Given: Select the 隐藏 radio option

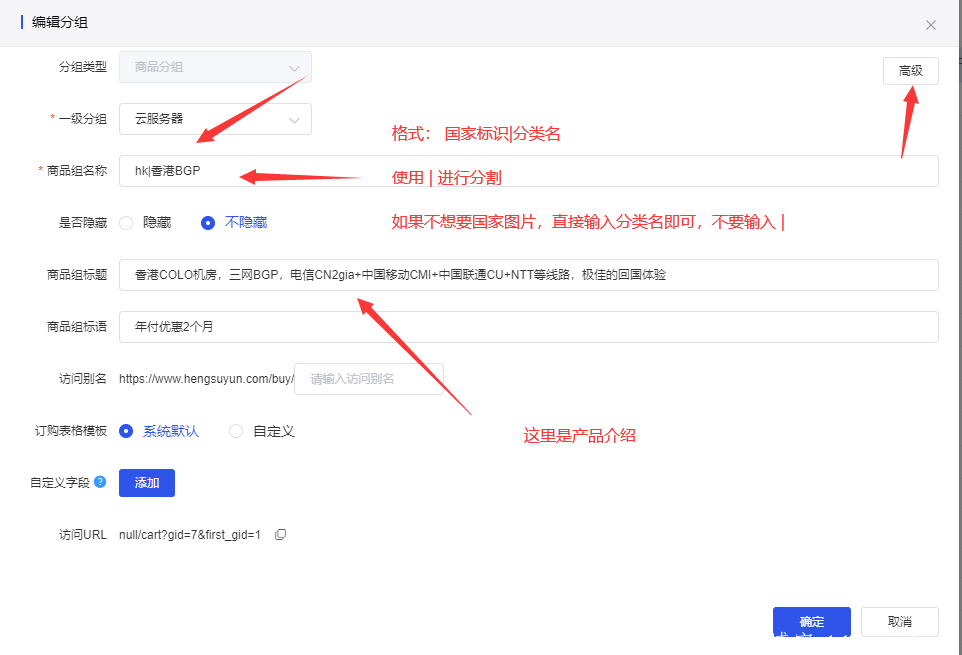Looking at the screenshot, I should [x=127, y=223].
